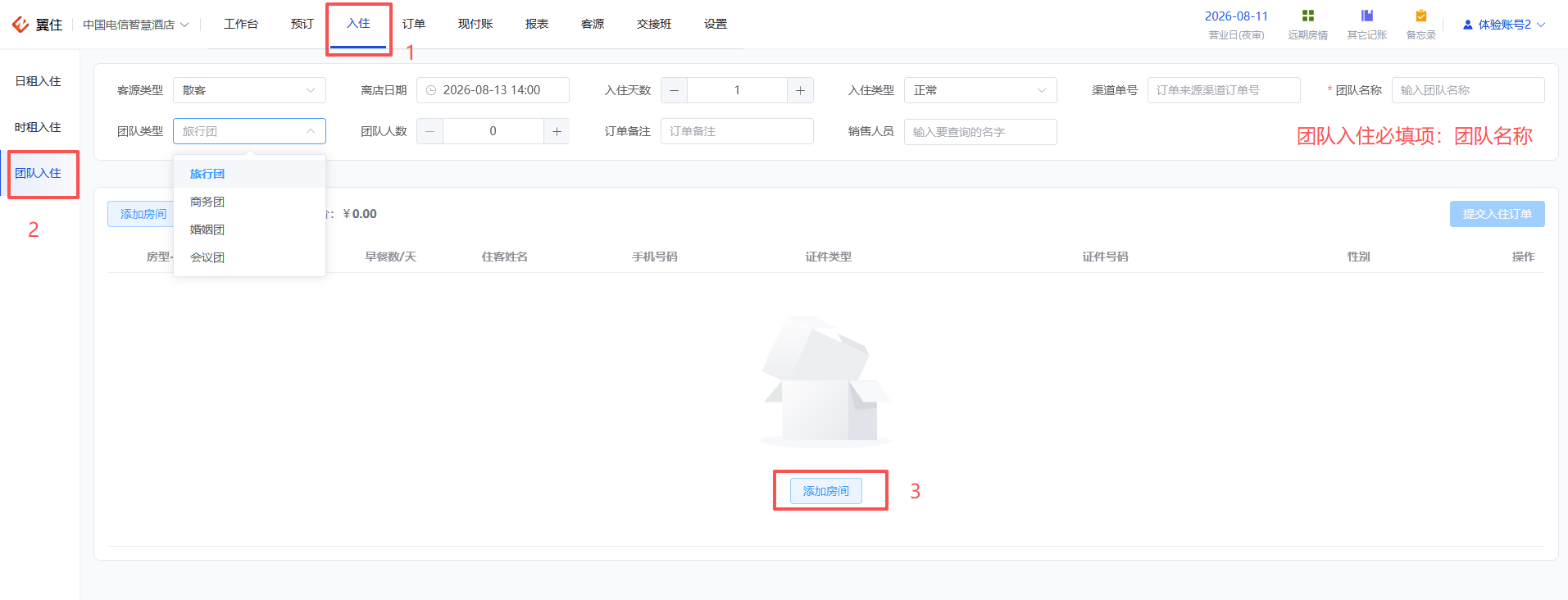Switch to the 工作台 tab
The width and height of the screenshot is (1568, 600).
241,24
